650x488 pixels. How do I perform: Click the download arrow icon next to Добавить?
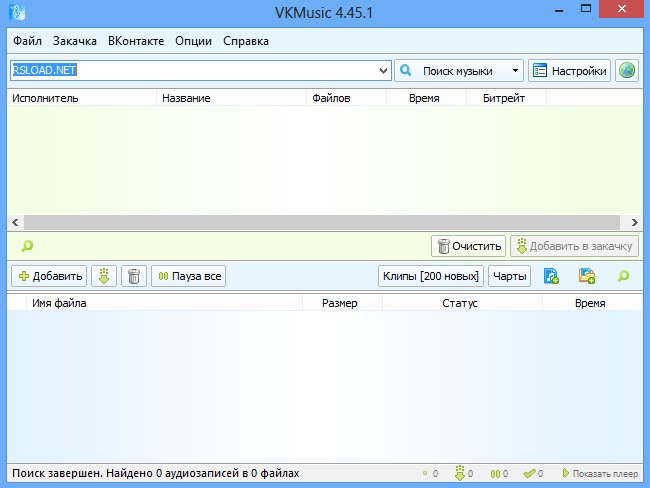pos(104,276)
